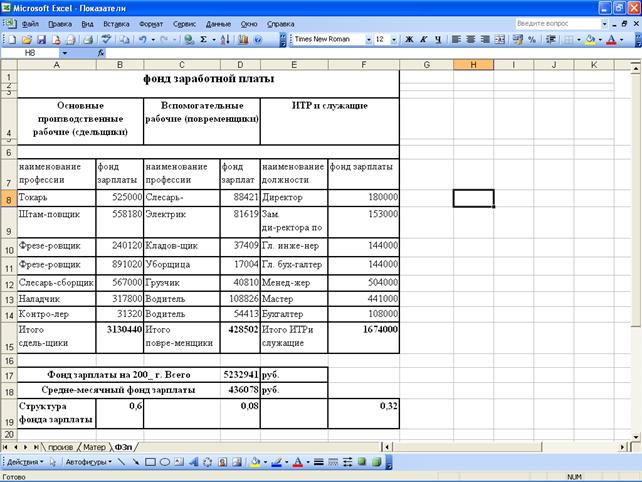Go to the last sheet tab button

click(36, 447)
